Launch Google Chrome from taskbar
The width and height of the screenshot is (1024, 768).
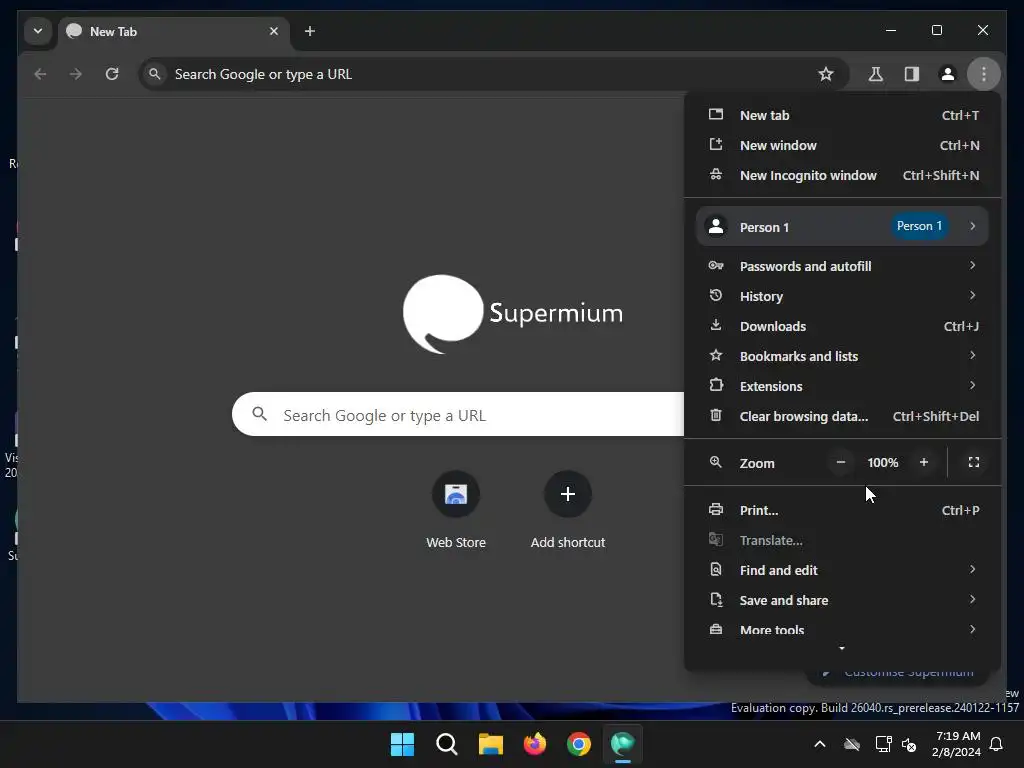pyautogui.click(x=579, y=744)
